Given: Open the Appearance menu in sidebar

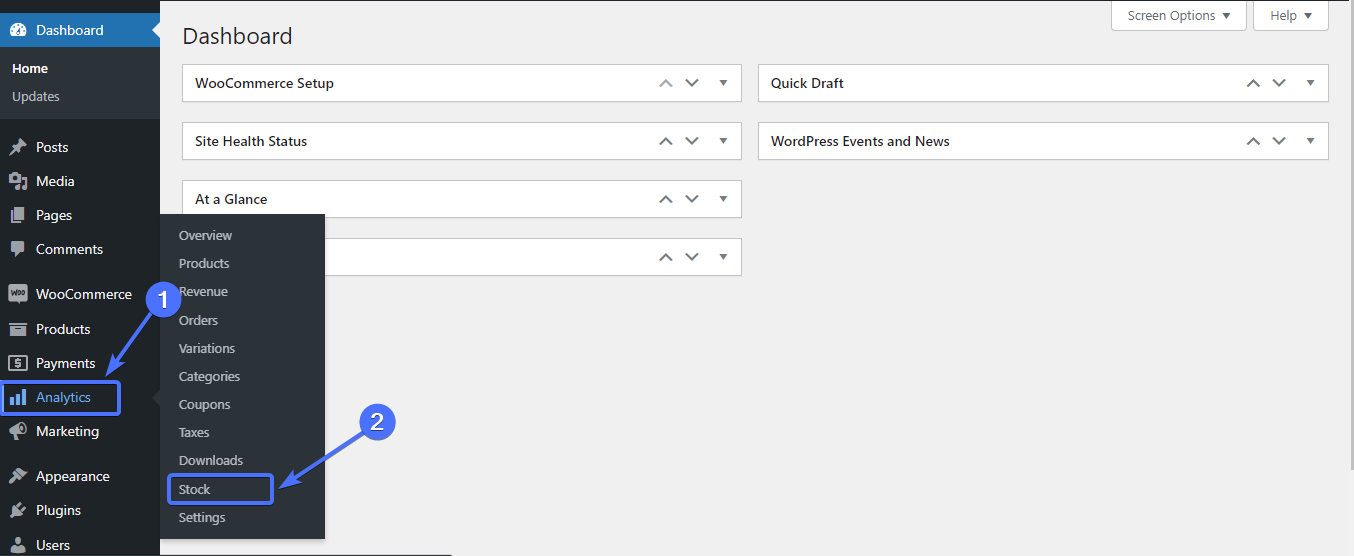Looking at the screenshot, I should [72, 476].
